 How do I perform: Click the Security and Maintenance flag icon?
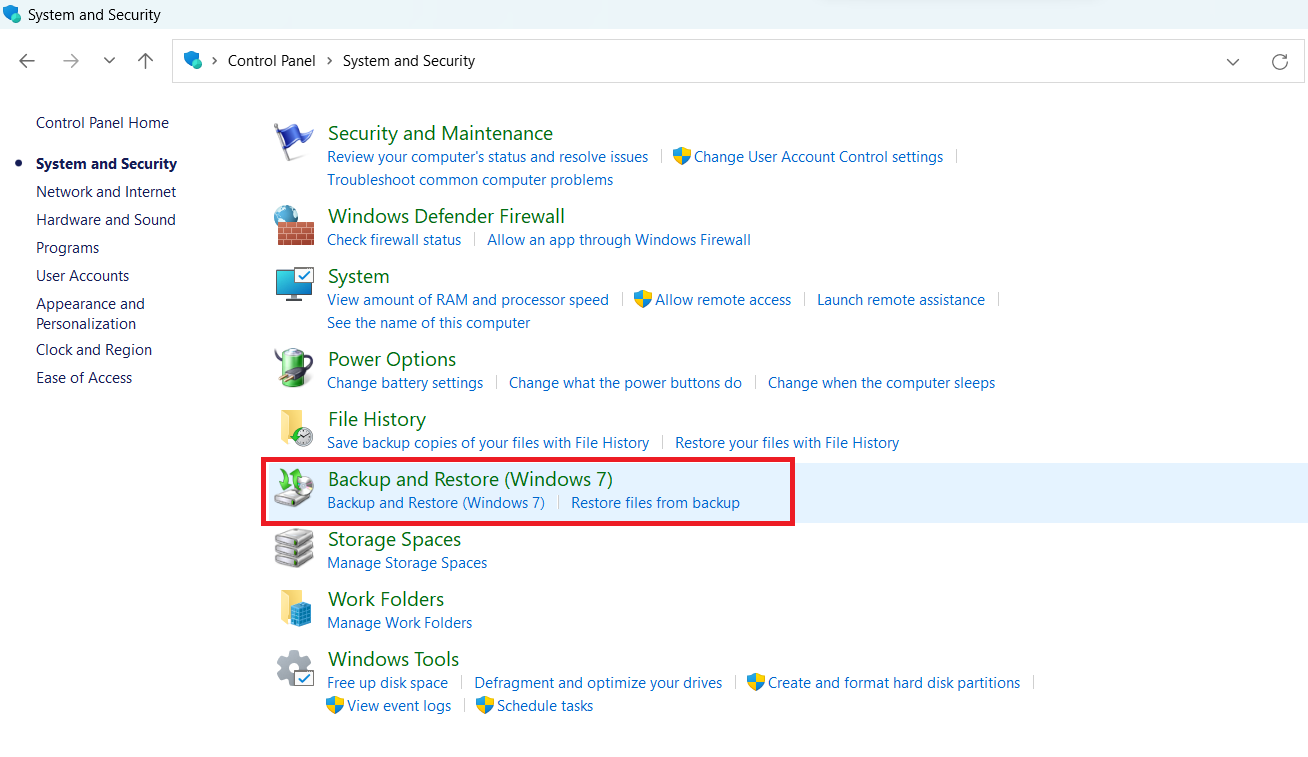294,143
